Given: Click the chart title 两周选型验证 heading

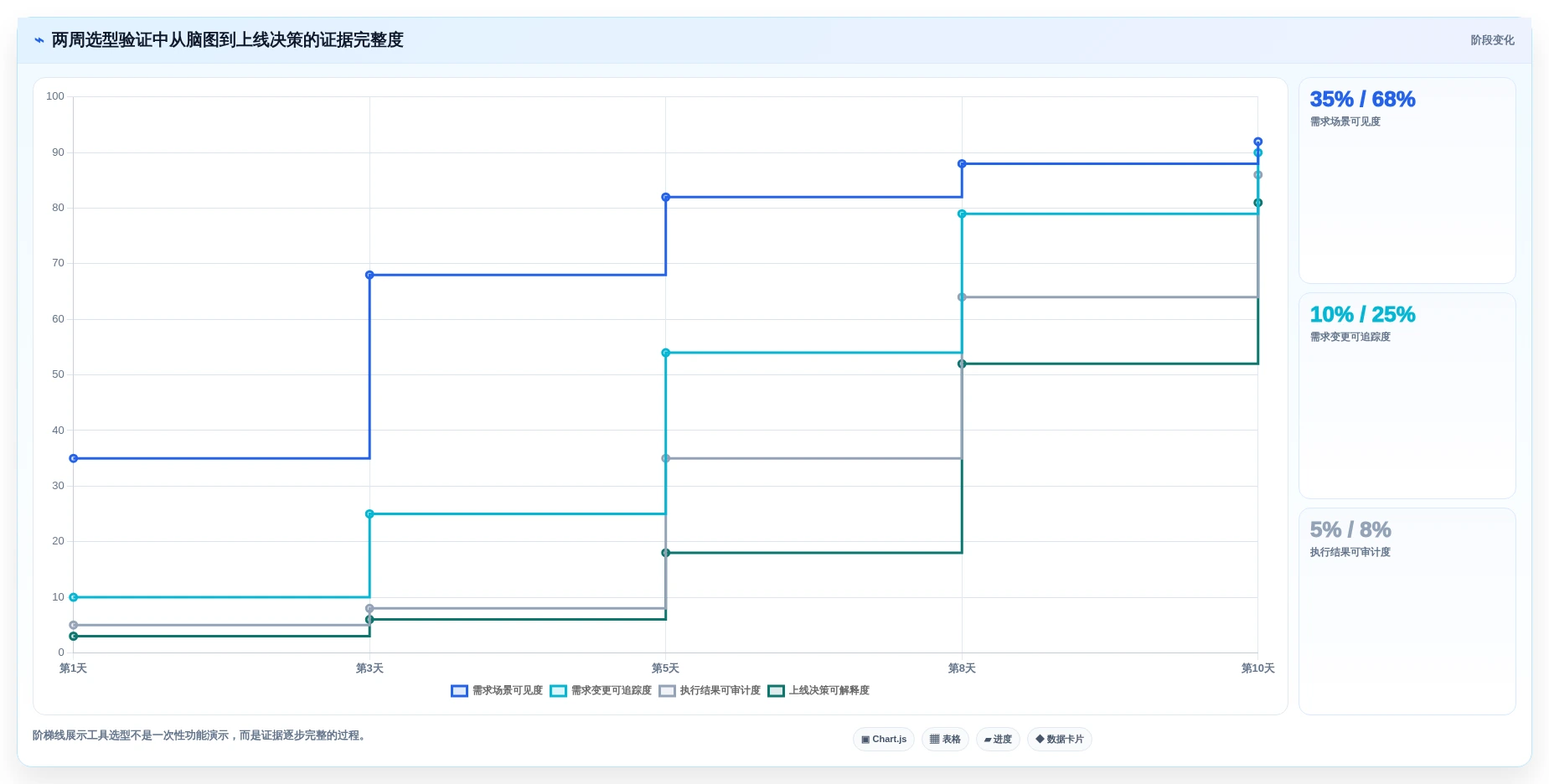Looking at the screenshot, I should pos(227,40).
